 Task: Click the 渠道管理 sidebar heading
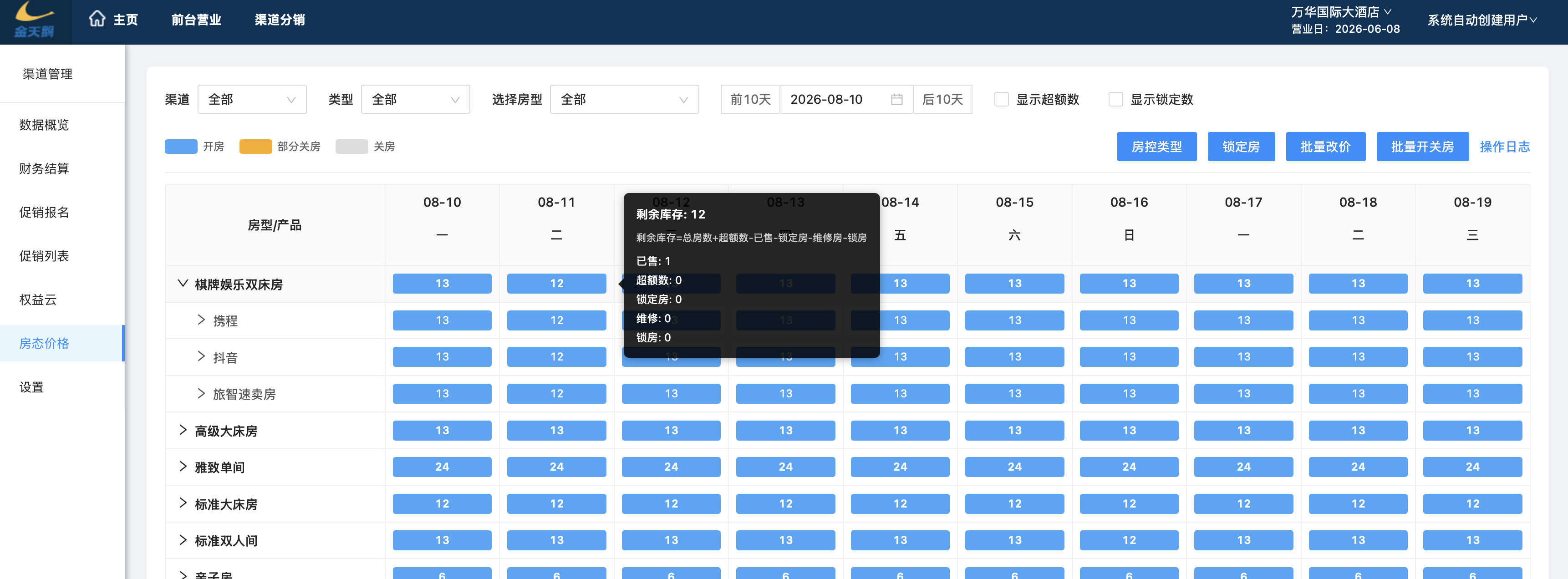click(x=47, y=74)
